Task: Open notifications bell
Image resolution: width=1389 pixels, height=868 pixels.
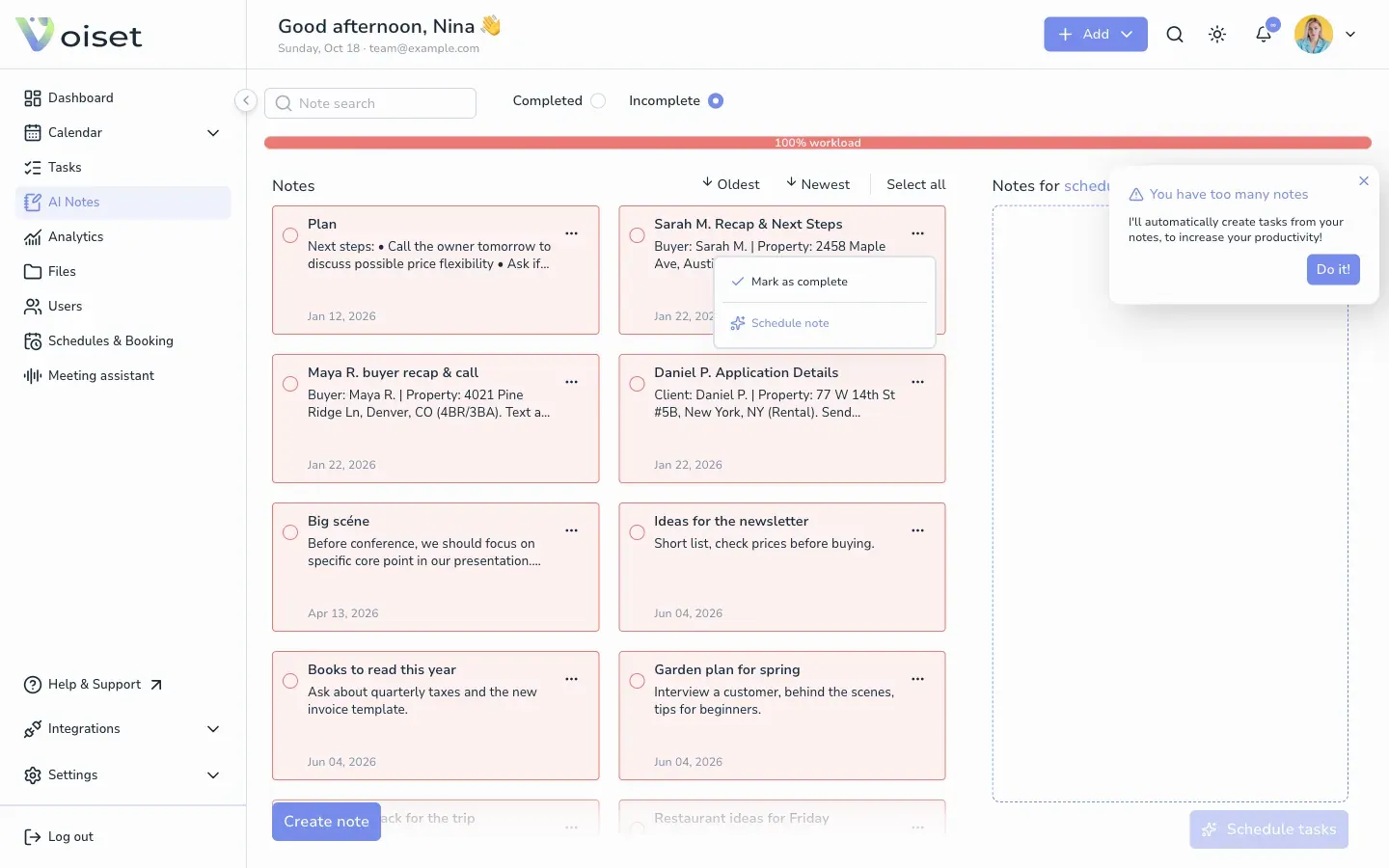Action: (x=1264, y=35)
